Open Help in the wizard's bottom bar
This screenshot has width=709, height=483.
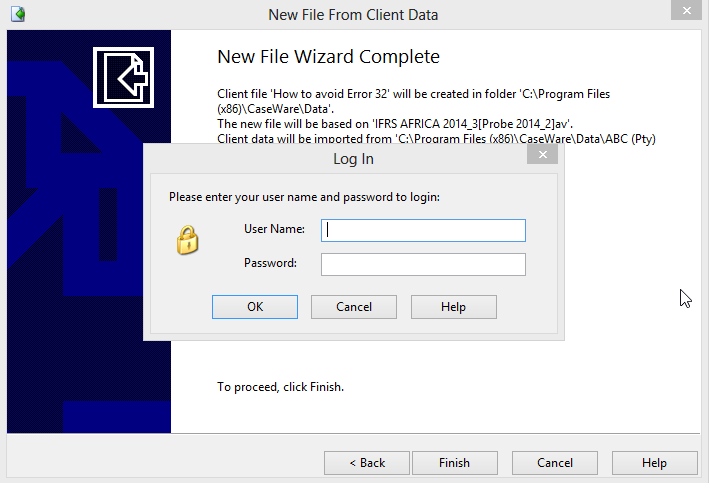[654, 463]
